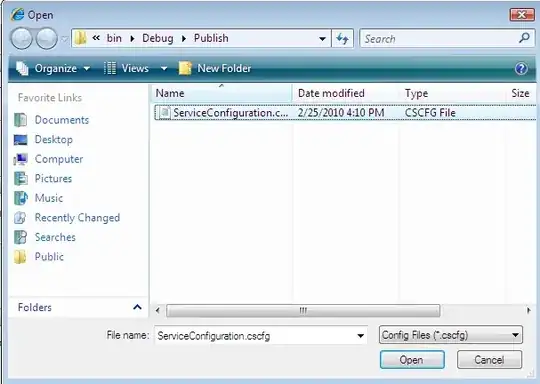Select the ServiceConfiguration.c... file row
Screen dimensions: 540x384
pyautogui.click(x=345, y=113)
